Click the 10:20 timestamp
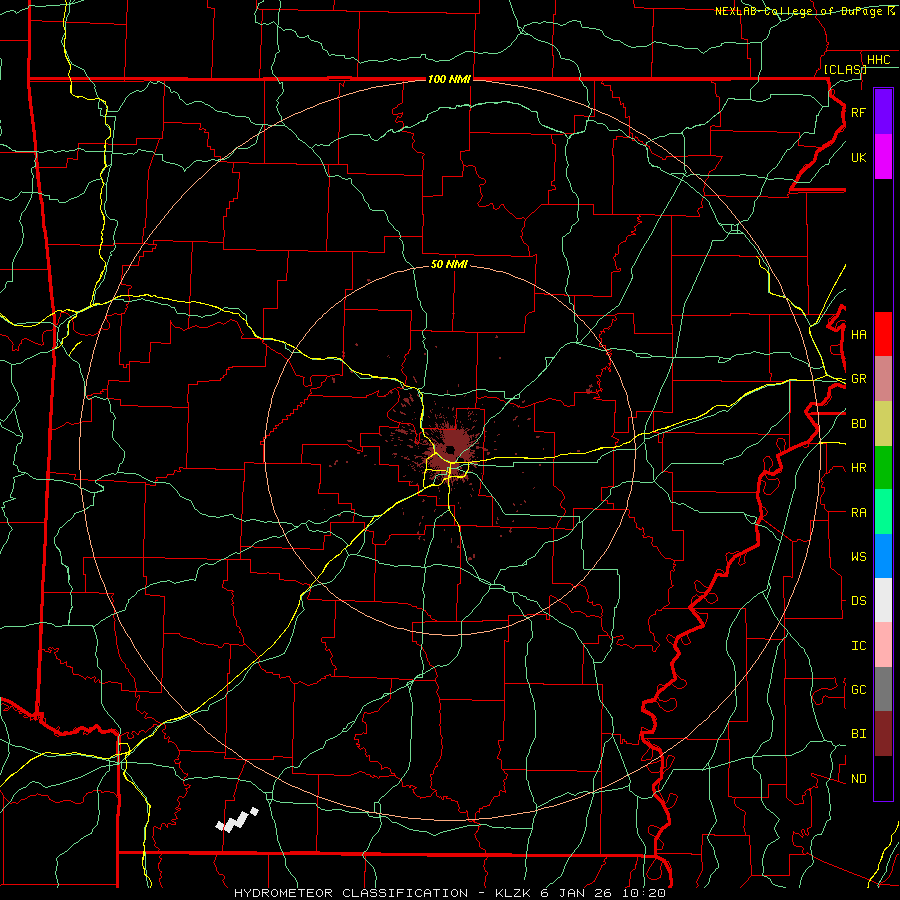Viewport: 900px width, 900px height. tap(643, 893)
